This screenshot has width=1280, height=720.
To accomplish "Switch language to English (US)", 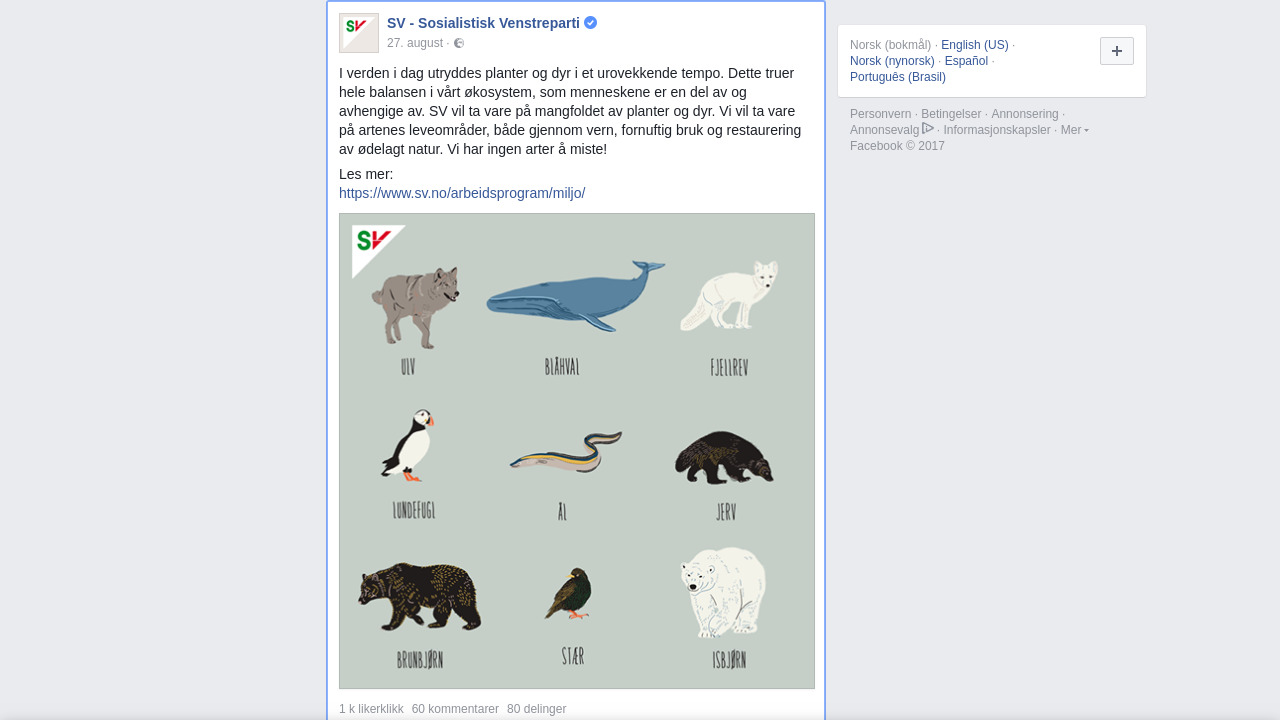I will tap(974, 45).
